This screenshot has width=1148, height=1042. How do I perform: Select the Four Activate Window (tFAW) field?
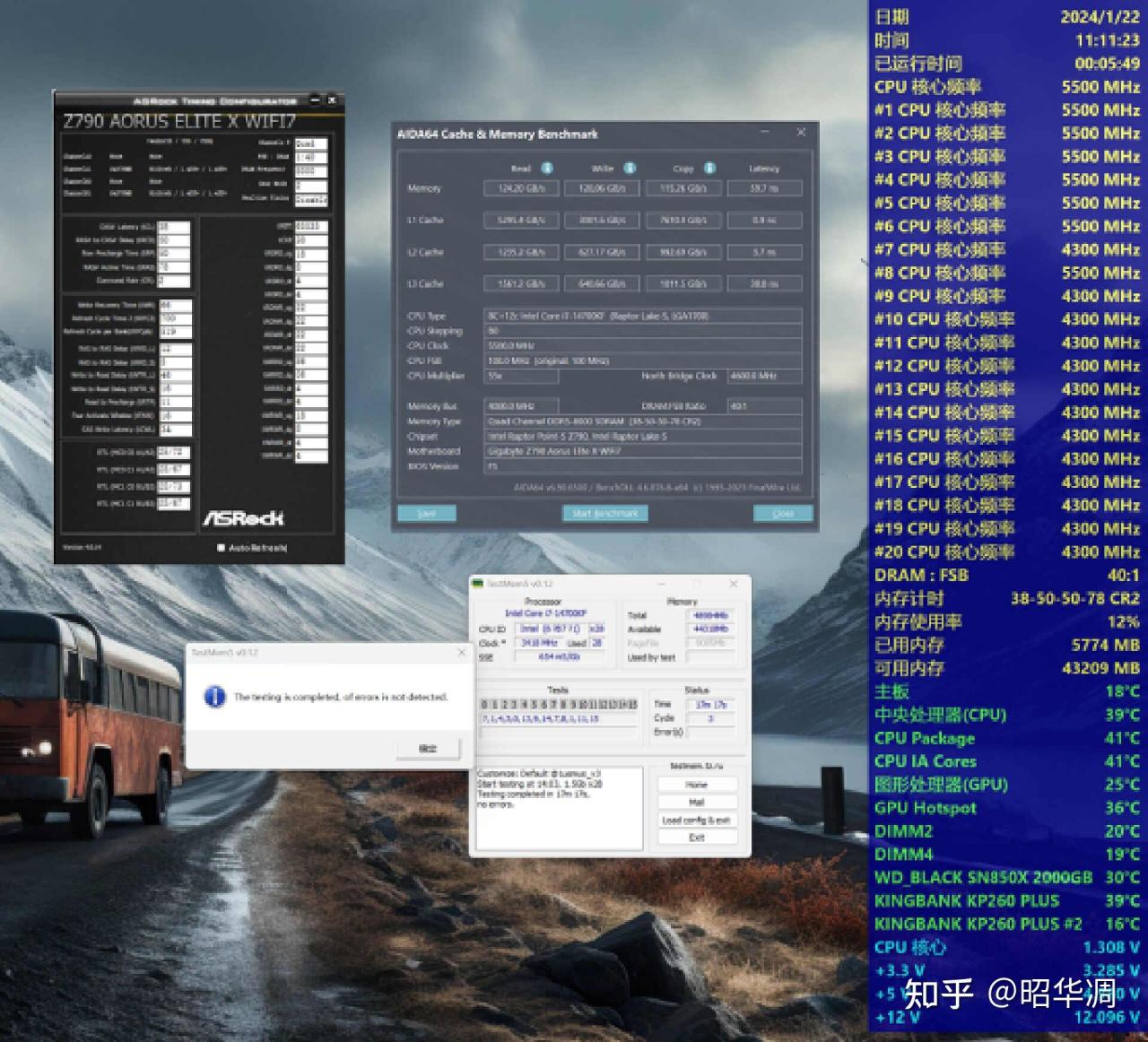tap(175, 416)
